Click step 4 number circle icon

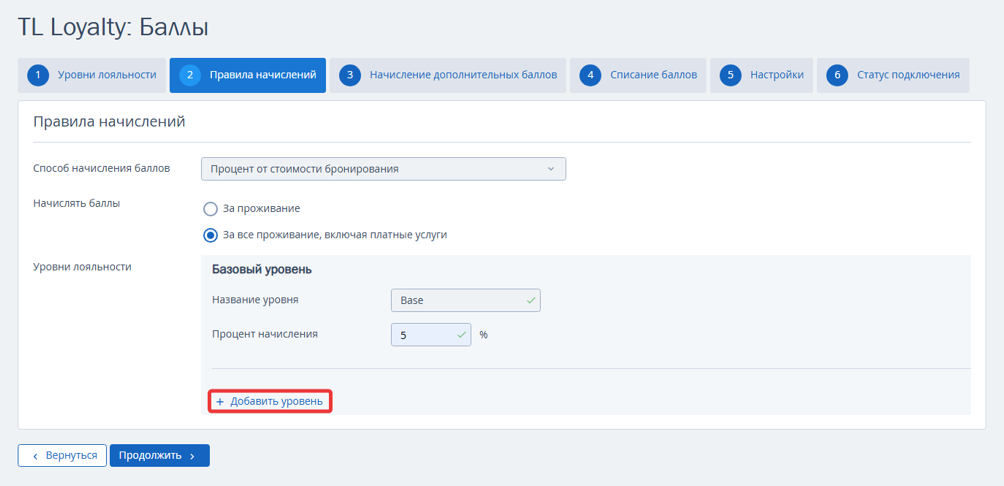pyautogui.click(x=590, y=76)
